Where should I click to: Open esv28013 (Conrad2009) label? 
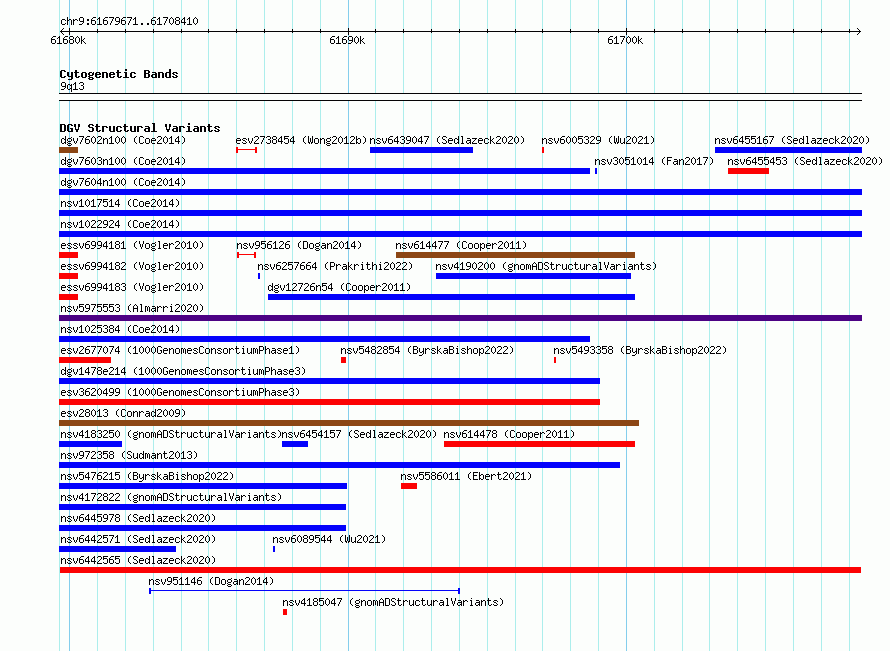tap(123, 413)
